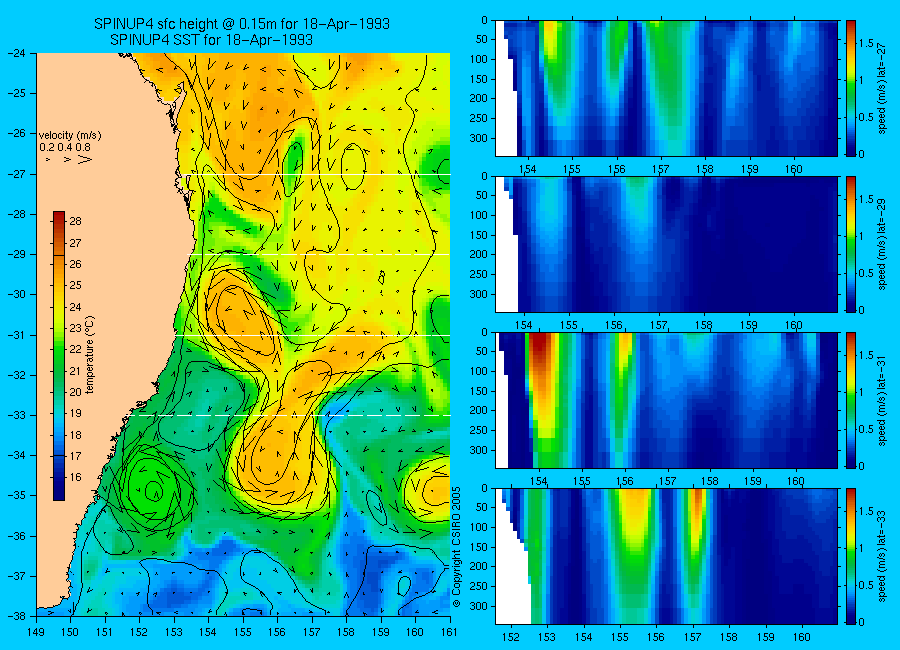900x650 pixels.
Task: Click the 'speed (m/s) lat=-31' label
Action: click(x=883, y=401)
